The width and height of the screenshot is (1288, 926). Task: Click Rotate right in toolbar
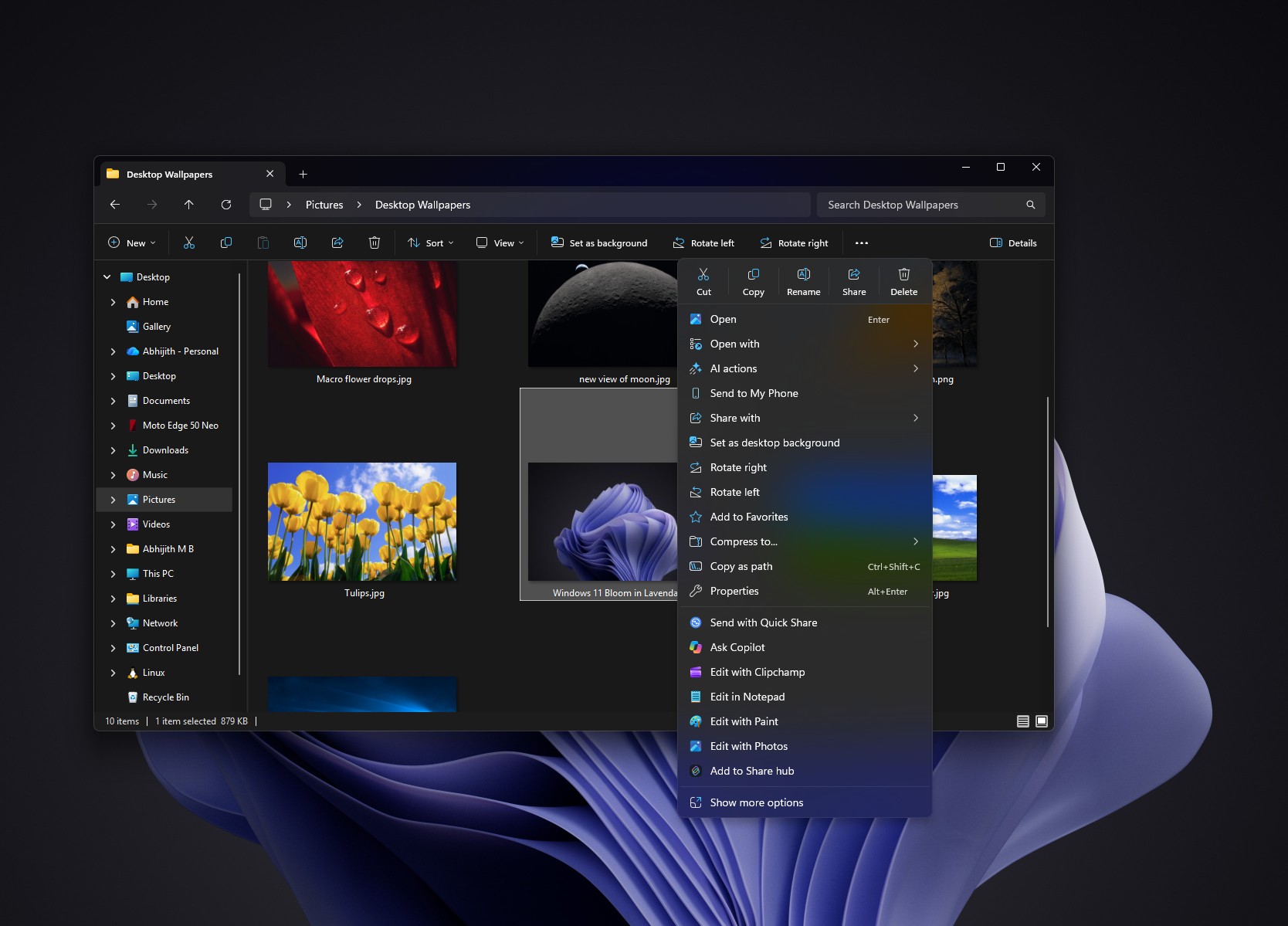[x=794, y=243]
